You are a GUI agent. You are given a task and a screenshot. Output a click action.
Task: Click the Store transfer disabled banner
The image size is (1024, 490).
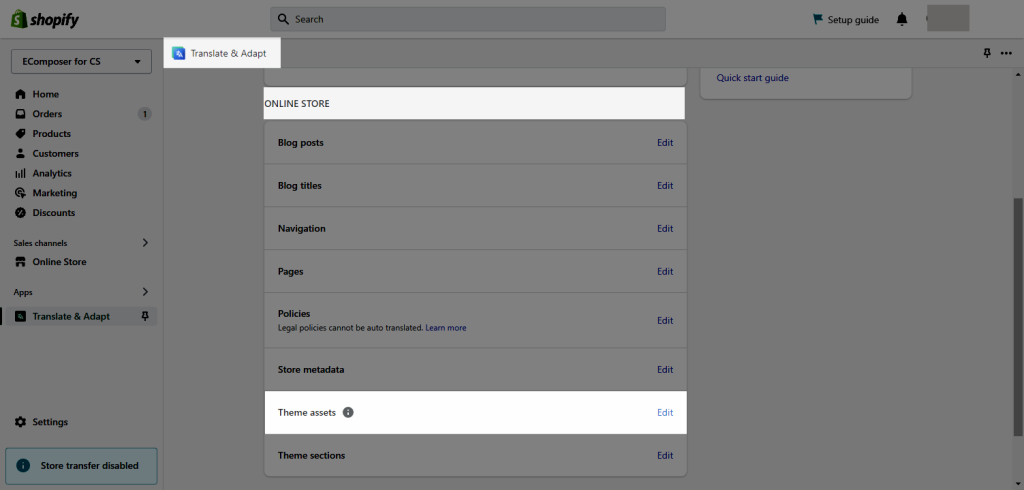click(x=82, y=466)
